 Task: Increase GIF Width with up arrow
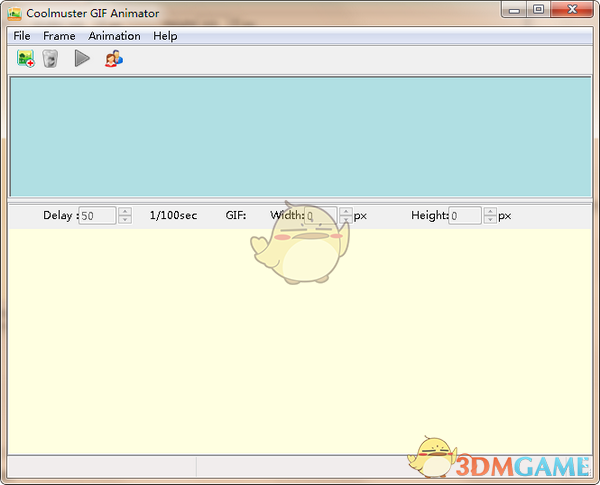coord(346,211)
